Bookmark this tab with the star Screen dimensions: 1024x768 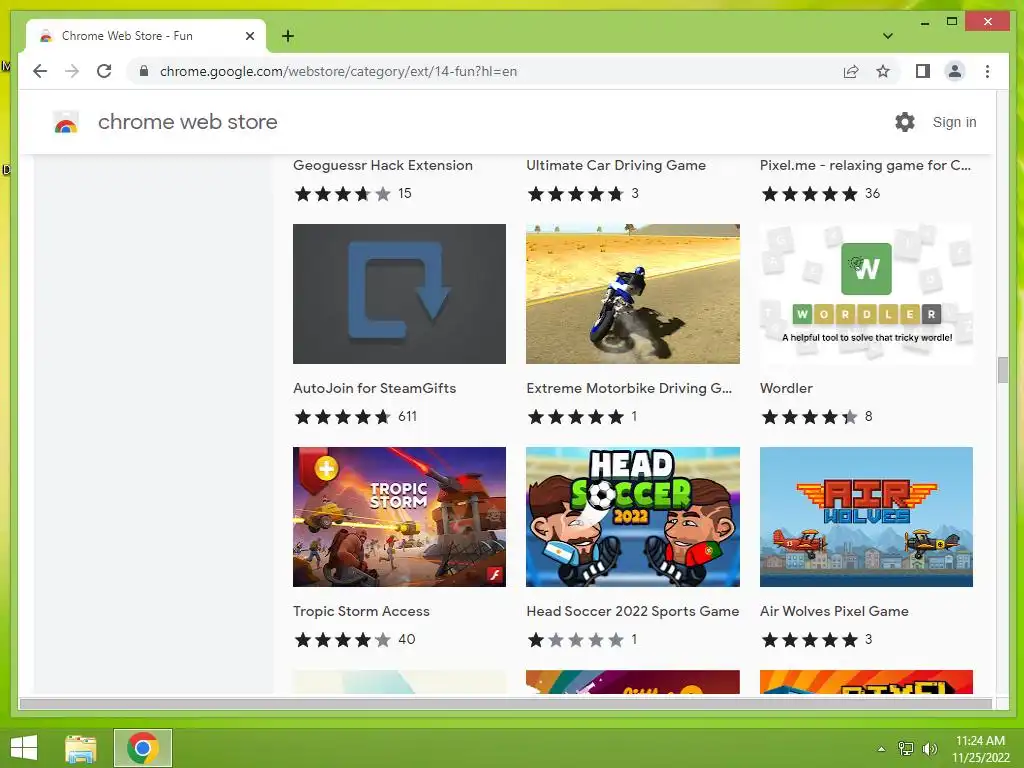tap(883, 71)
